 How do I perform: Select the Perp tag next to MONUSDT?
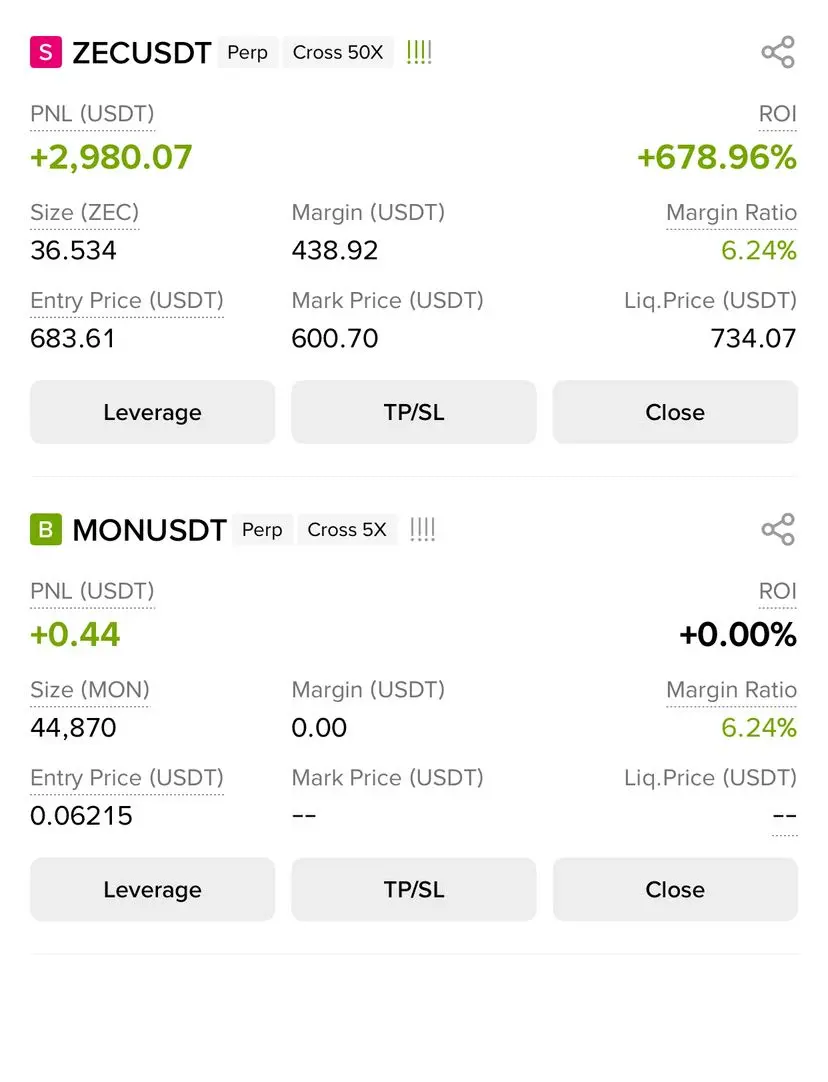(x=262, y=530)
